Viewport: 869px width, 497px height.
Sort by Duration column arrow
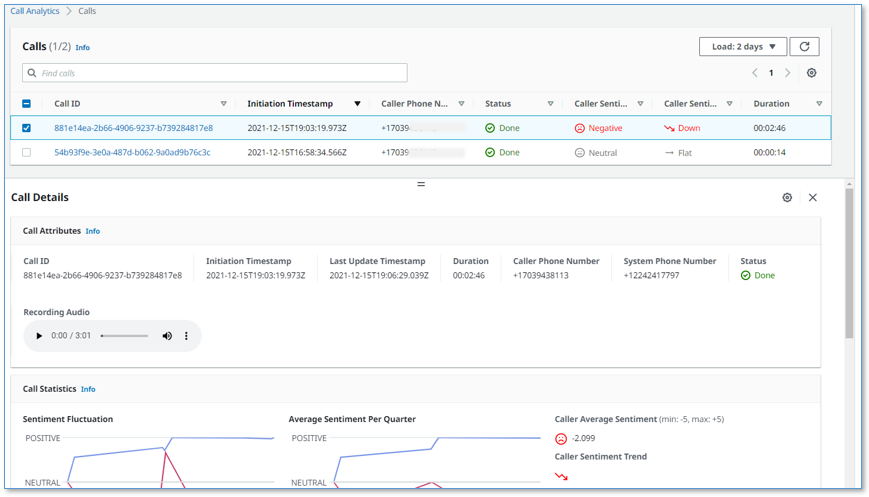click(x=819, y=104)
